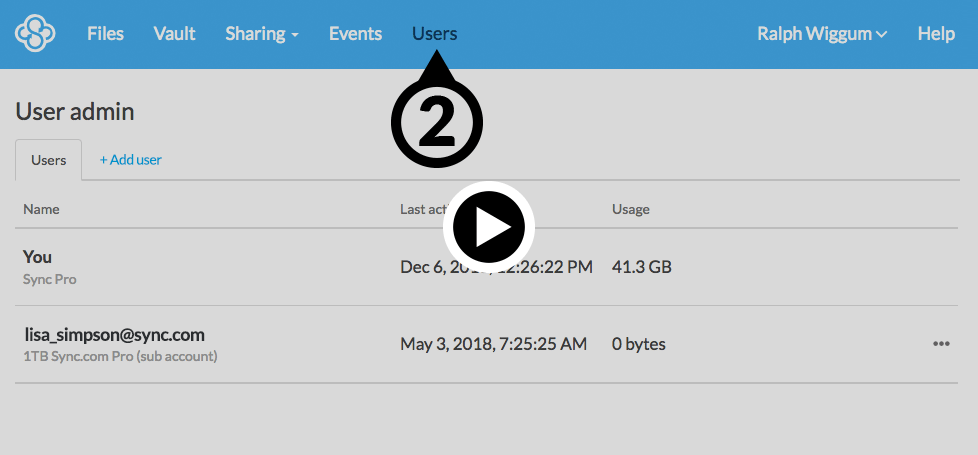Click the User admin heading
This screenshot has height=455, width=978.
point(75,111)
